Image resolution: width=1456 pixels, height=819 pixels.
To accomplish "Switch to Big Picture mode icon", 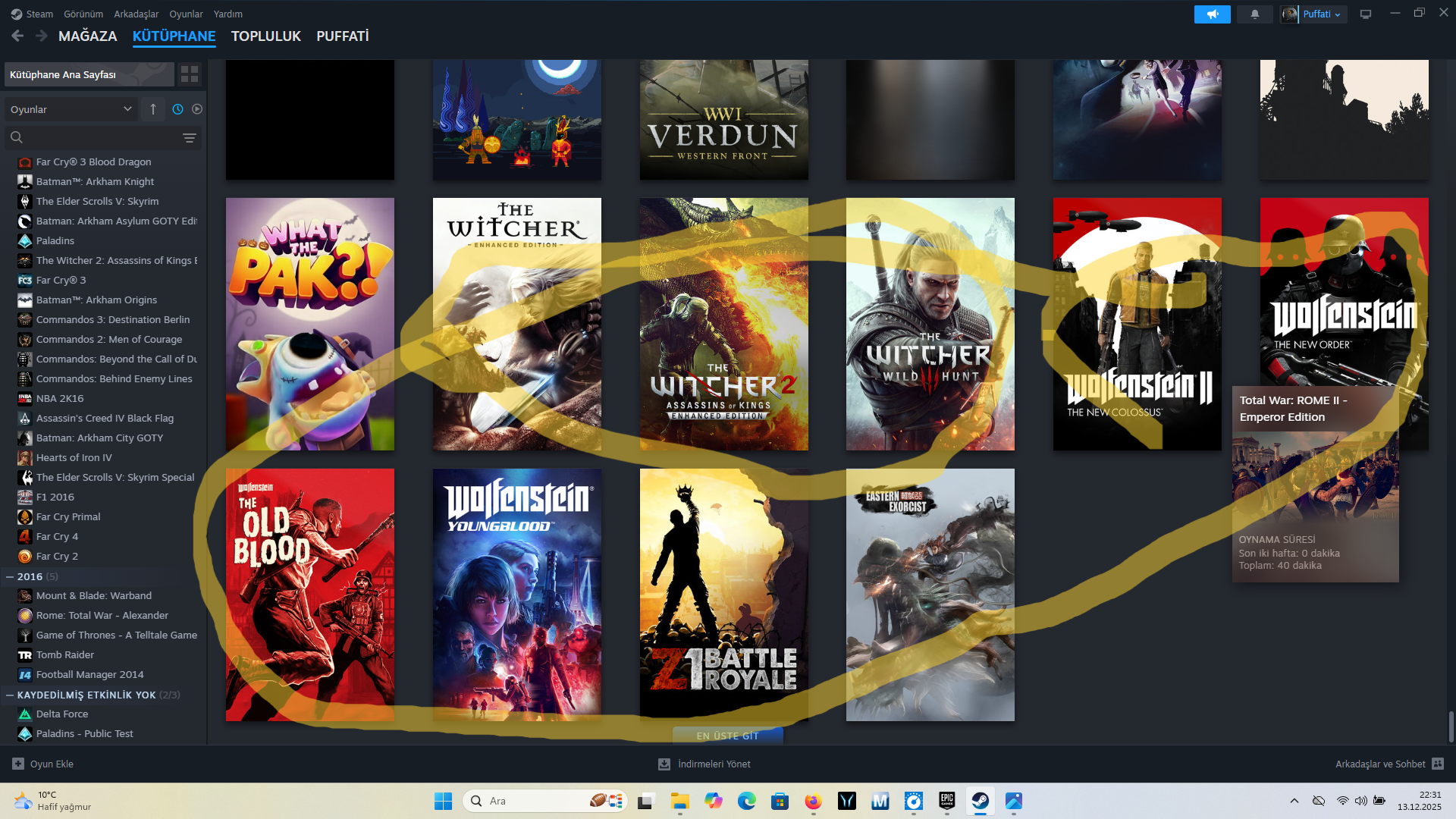I will [1366, 14].
